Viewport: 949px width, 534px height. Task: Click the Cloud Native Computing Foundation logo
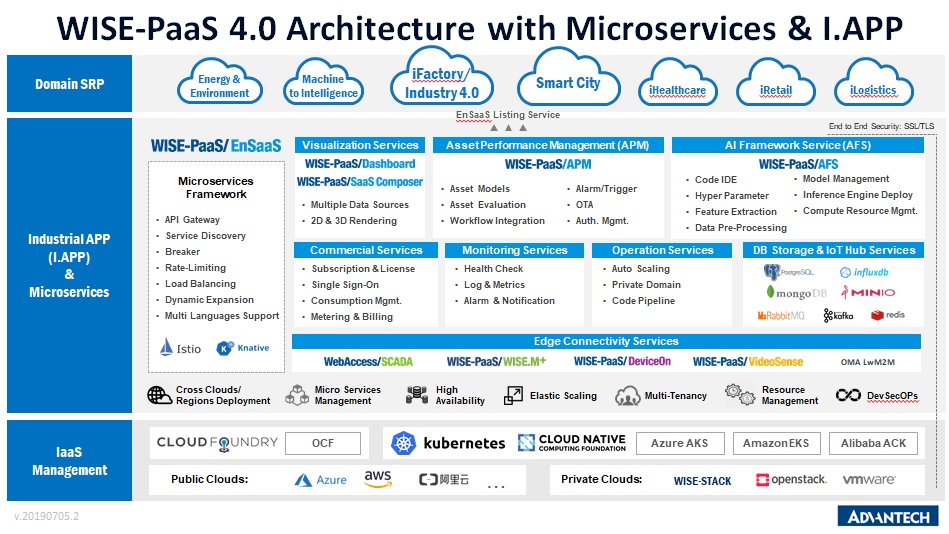572,443
